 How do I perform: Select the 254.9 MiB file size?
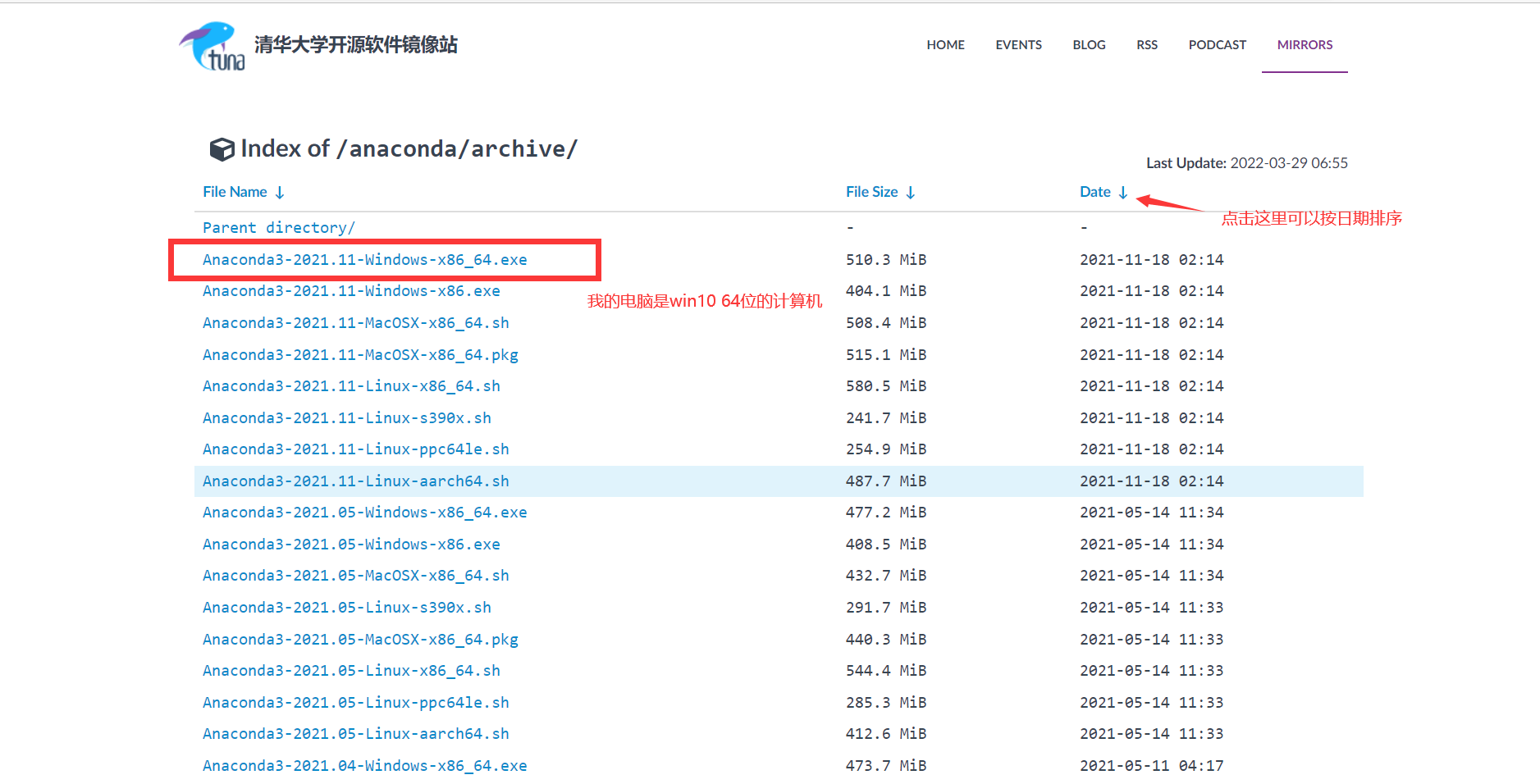pos(886,449)
